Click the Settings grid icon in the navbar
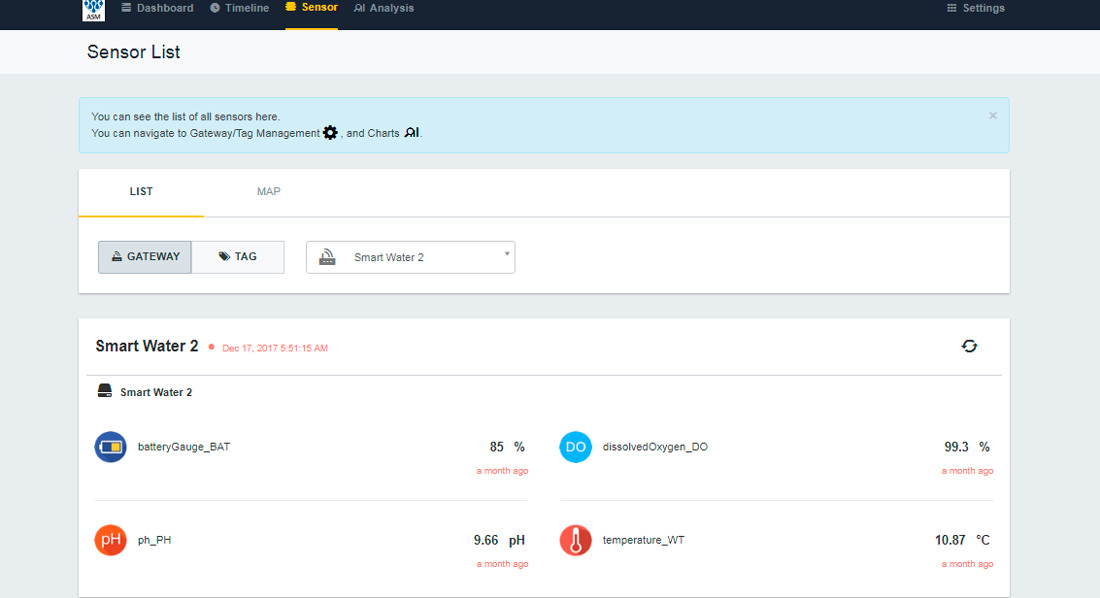 click(951, 8)
